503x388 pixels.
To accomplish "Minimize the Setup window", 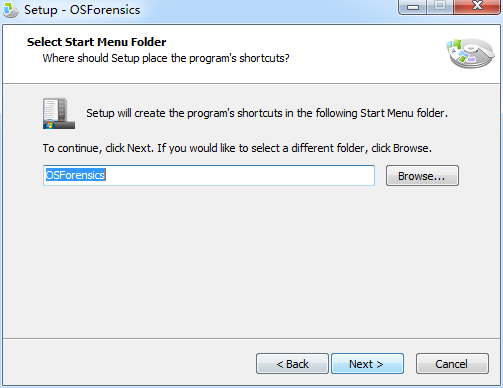I will click(412, 7).
